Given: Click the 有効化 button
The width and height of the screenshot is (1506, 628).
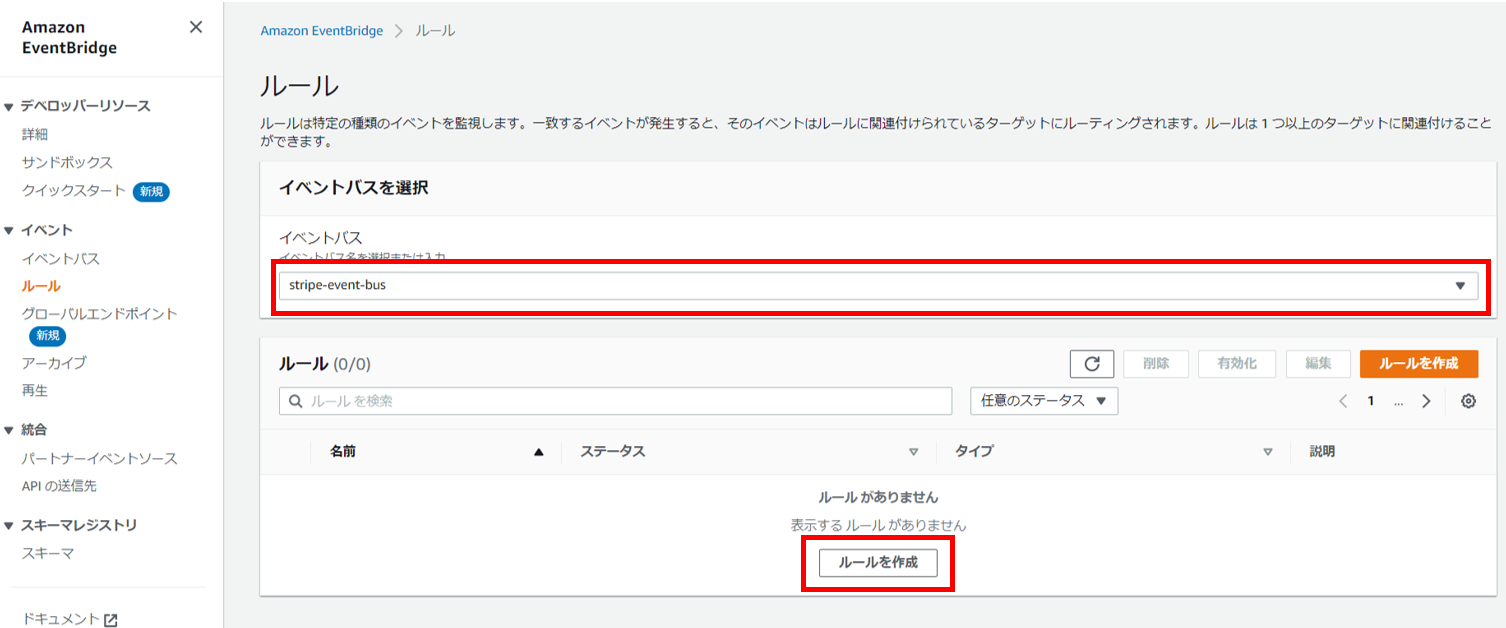Looking at the screenshot, I should coord(1237,364).
